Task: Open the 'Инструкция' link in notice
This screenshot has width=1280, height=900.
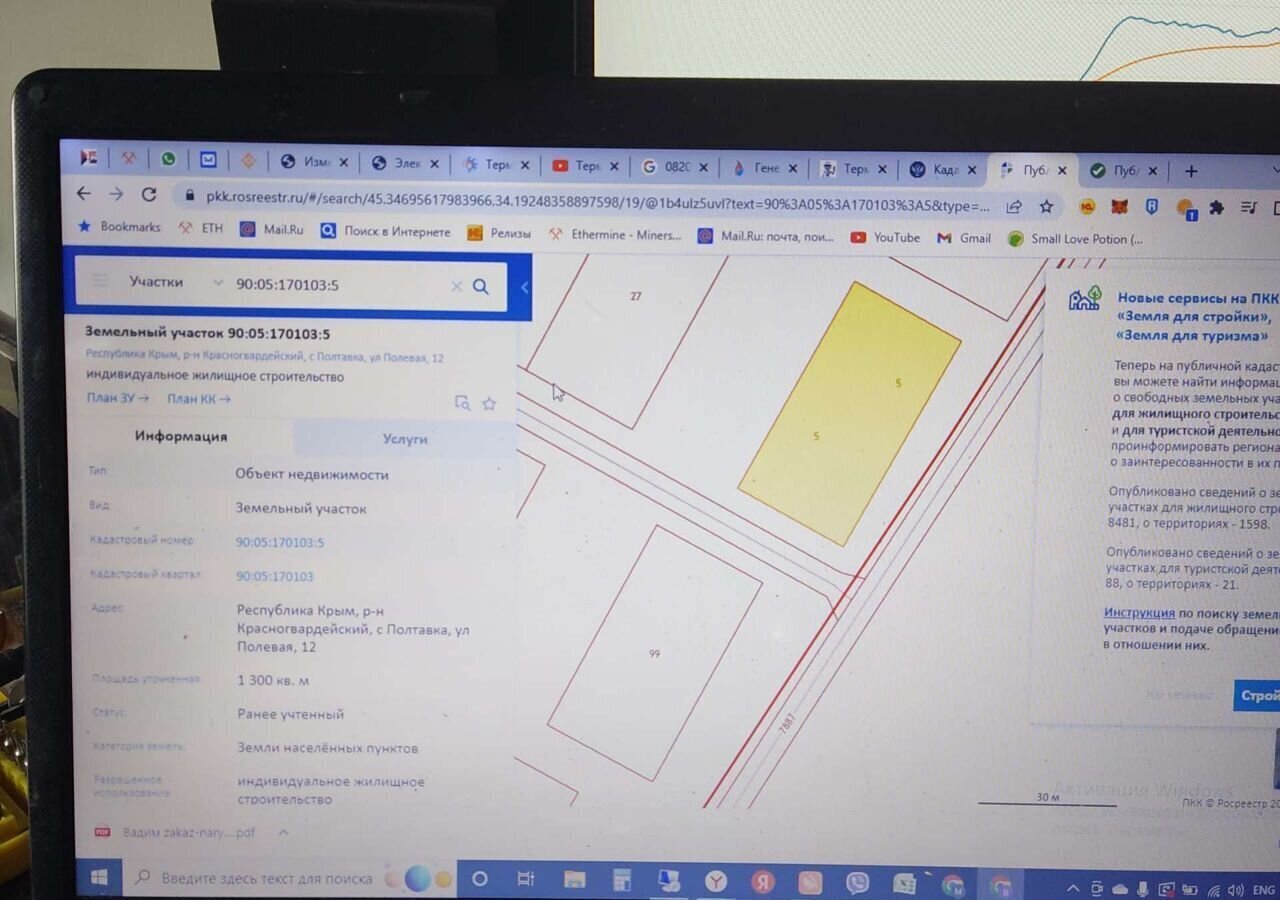Action: 1139,612
